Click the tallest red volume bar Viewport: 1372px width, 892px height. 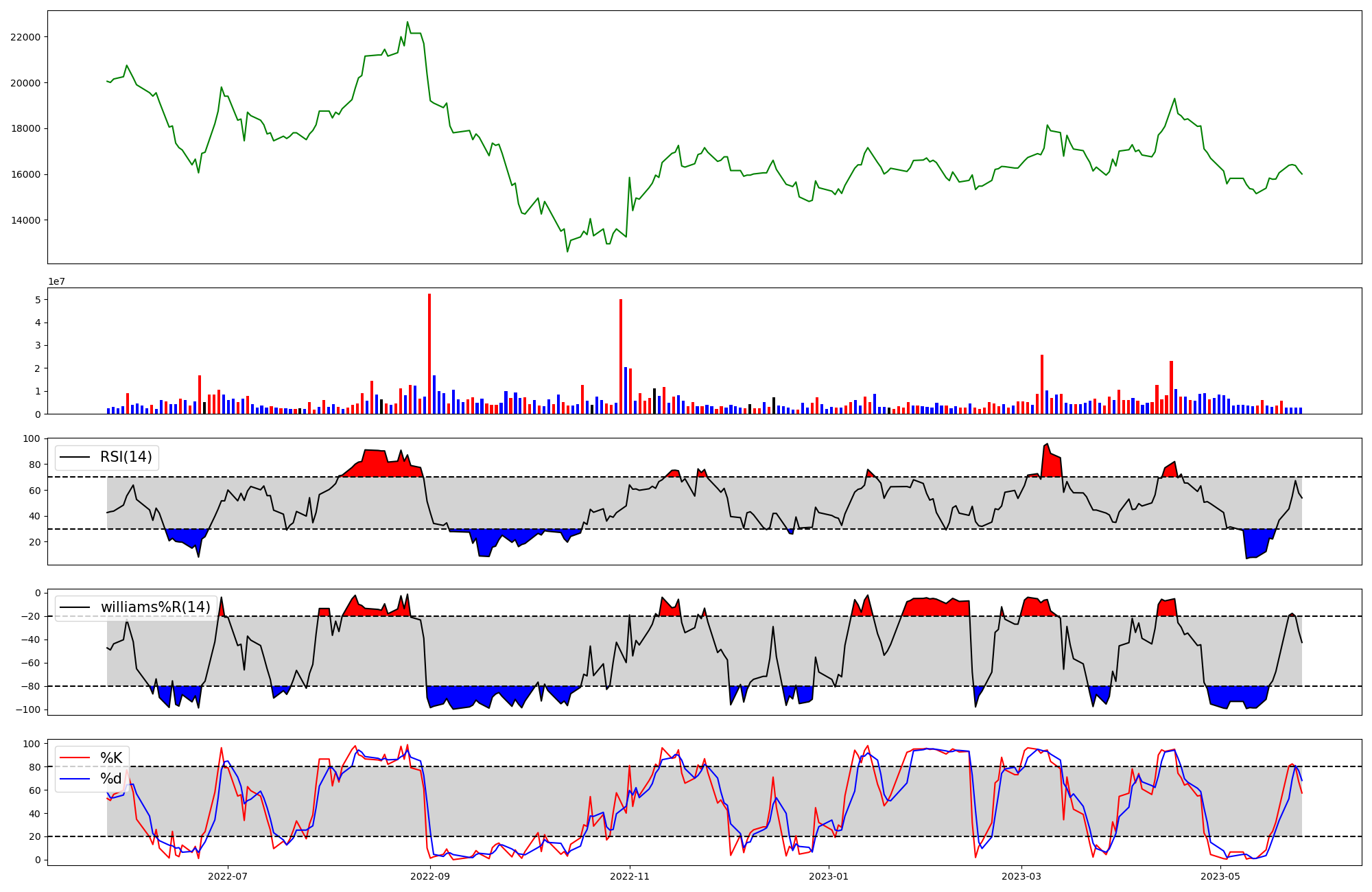point(429,353)
